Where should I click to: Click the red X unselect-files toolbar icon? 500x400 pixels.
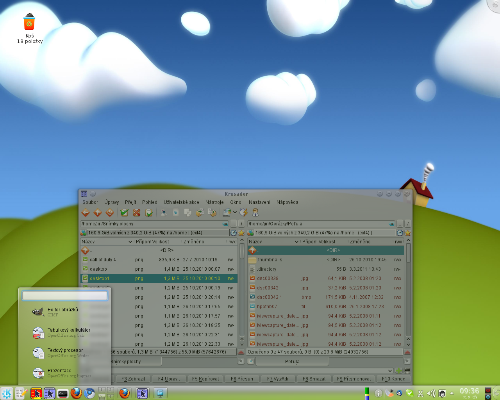[136, 212]
